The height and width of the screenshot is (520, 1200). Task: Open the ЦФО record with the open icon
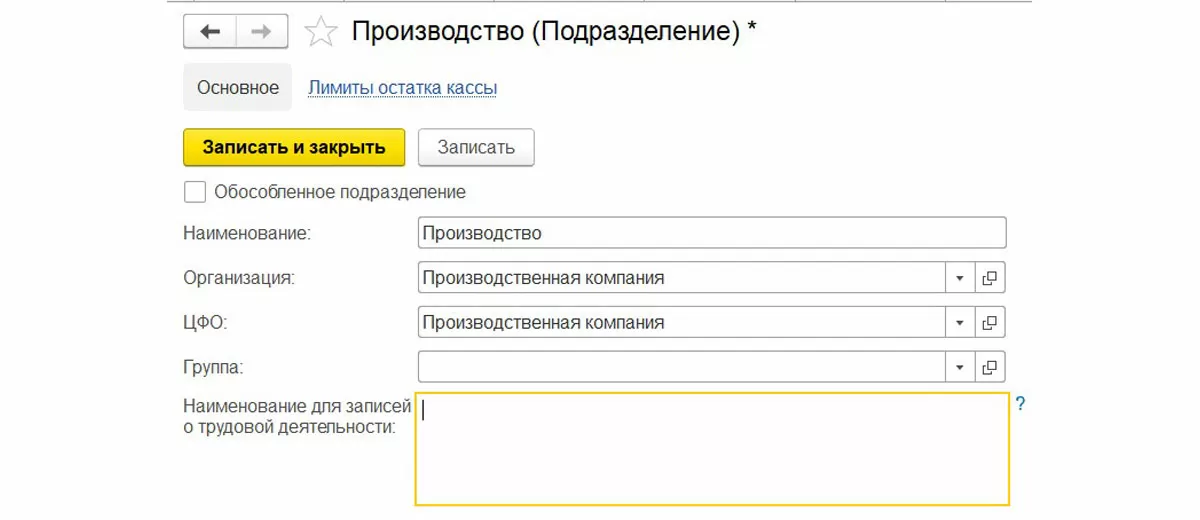pyautogui.click(x=990, y=322)
